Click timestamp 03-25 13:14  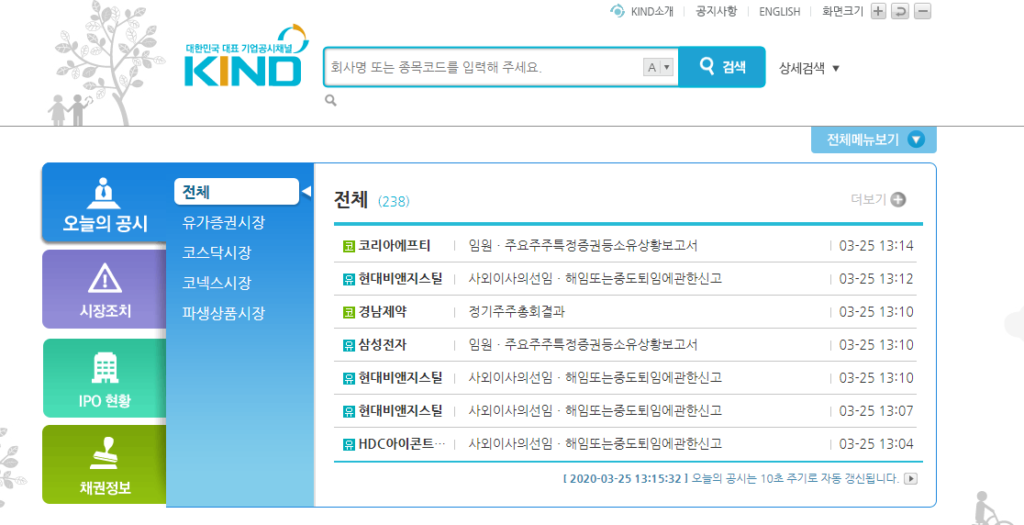tap(876, 246)
